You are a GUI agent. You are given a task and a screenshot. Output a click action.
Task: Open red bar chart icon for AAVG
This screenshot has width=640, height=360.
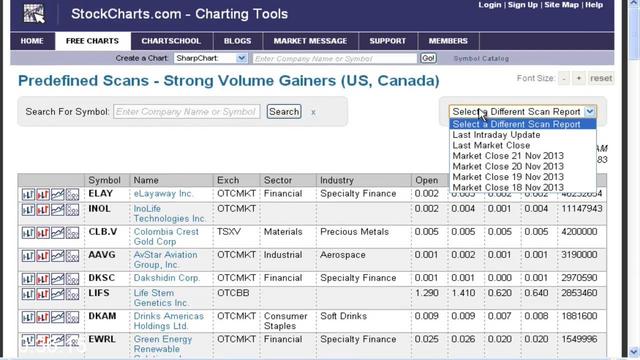(43, 256)
